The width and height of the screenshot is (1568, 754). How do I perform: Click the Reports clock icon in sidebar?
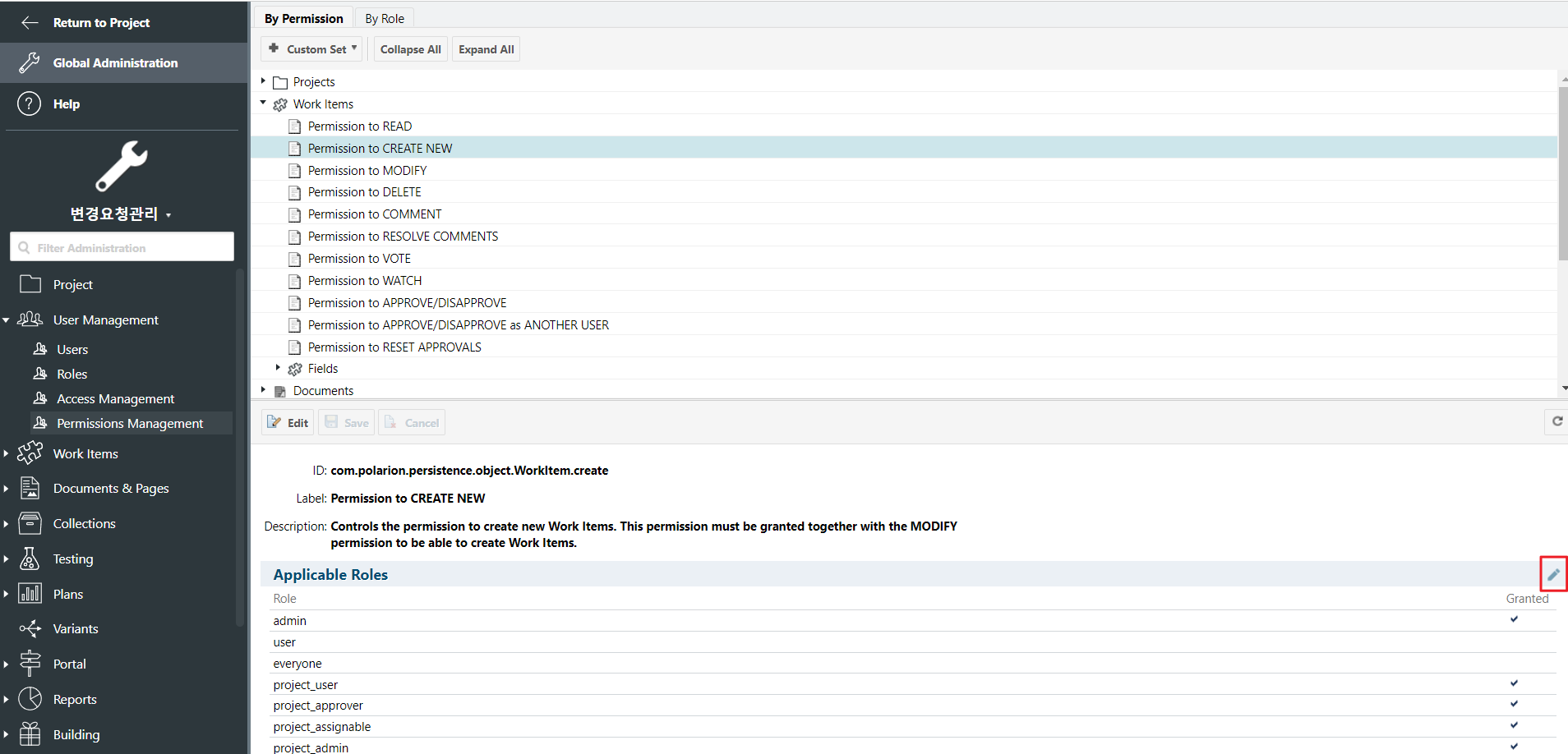pos(30,699)
